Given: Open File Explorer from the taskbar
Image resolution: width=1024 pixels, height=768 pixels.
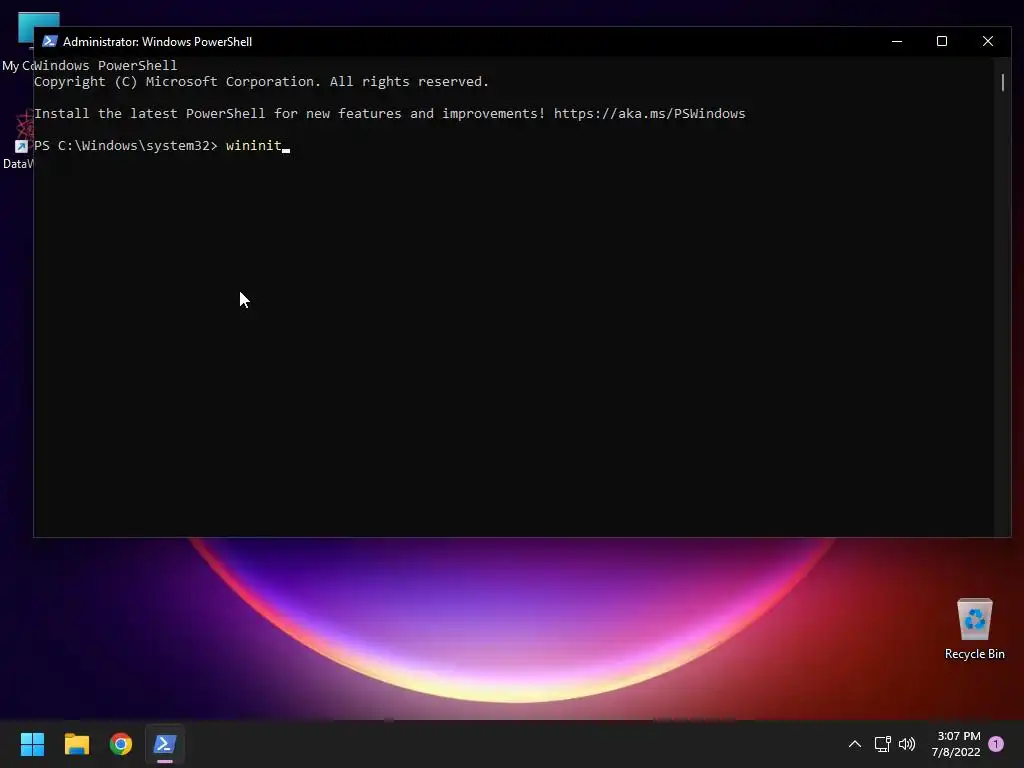Looking at the screenshot, I should [x=76, y=744].
